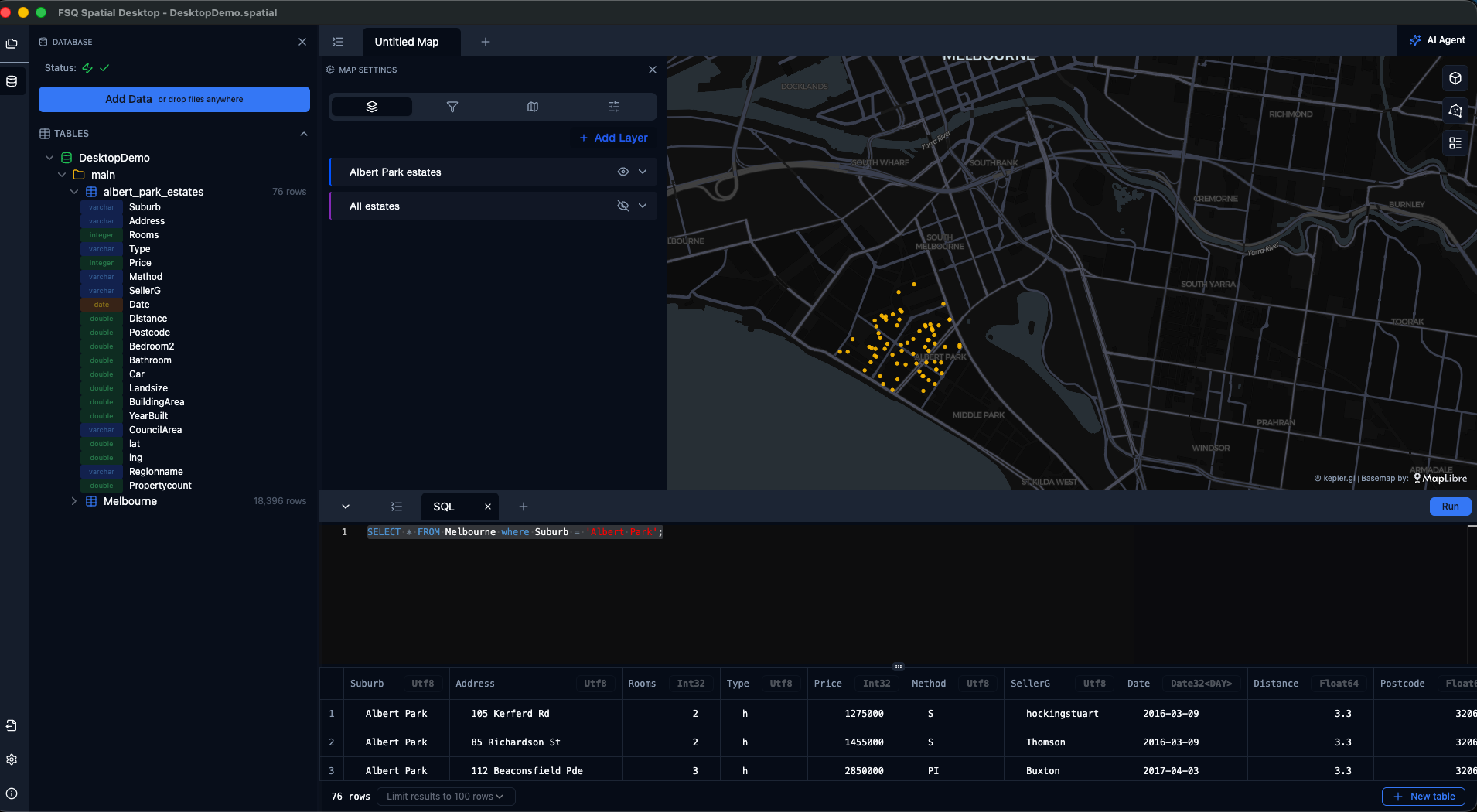Select the Melbourne table icon

(x=91, y=501)
